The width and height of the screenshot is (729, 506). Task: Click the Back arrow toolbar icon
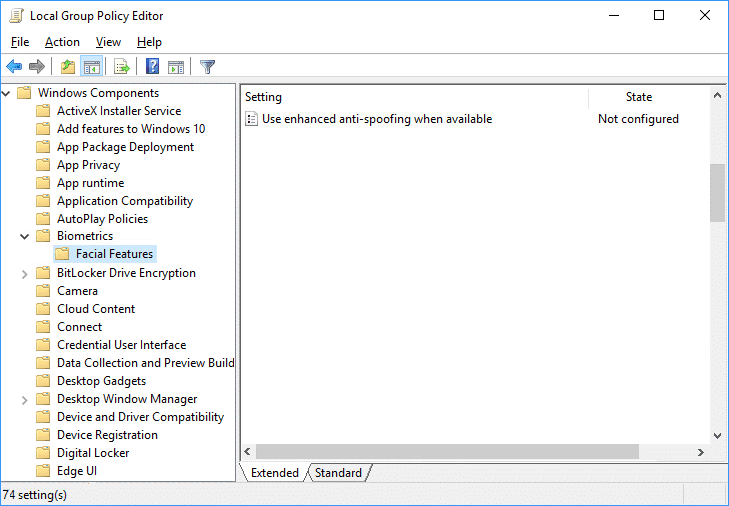(14, 67)
